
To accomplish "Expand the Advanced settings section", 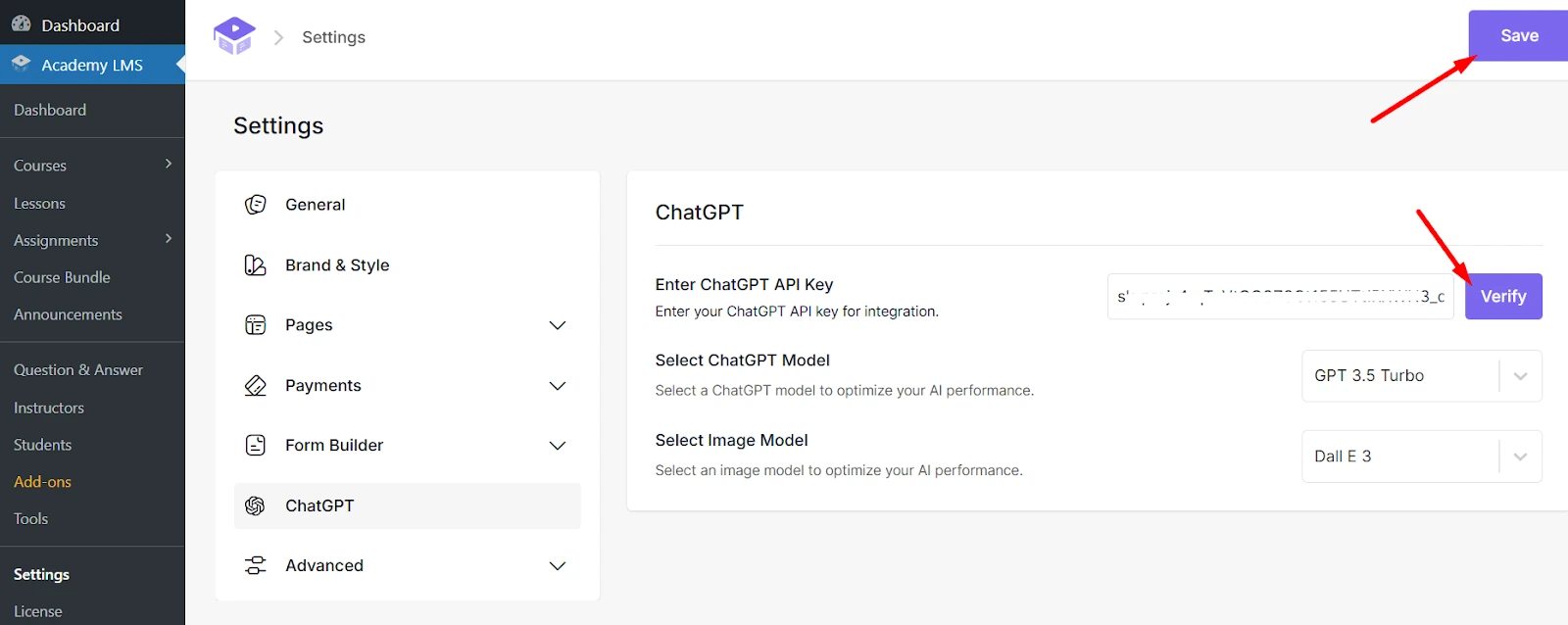I will click(558, 566).
